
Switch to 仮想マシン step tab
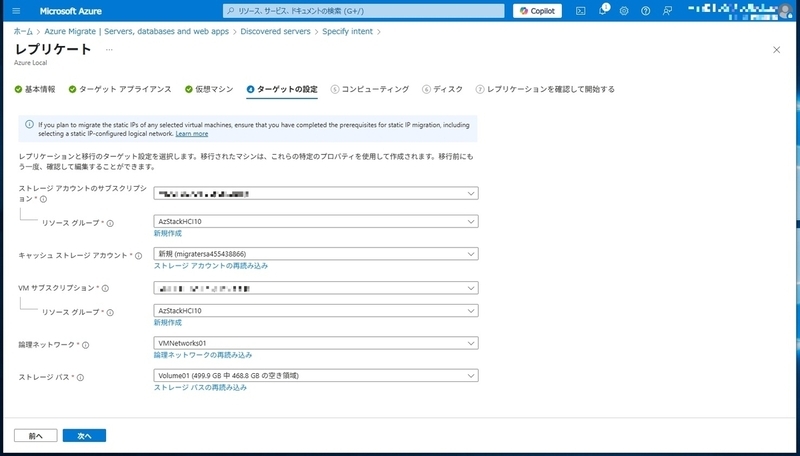pyautogui.click(x=209, y=89)
